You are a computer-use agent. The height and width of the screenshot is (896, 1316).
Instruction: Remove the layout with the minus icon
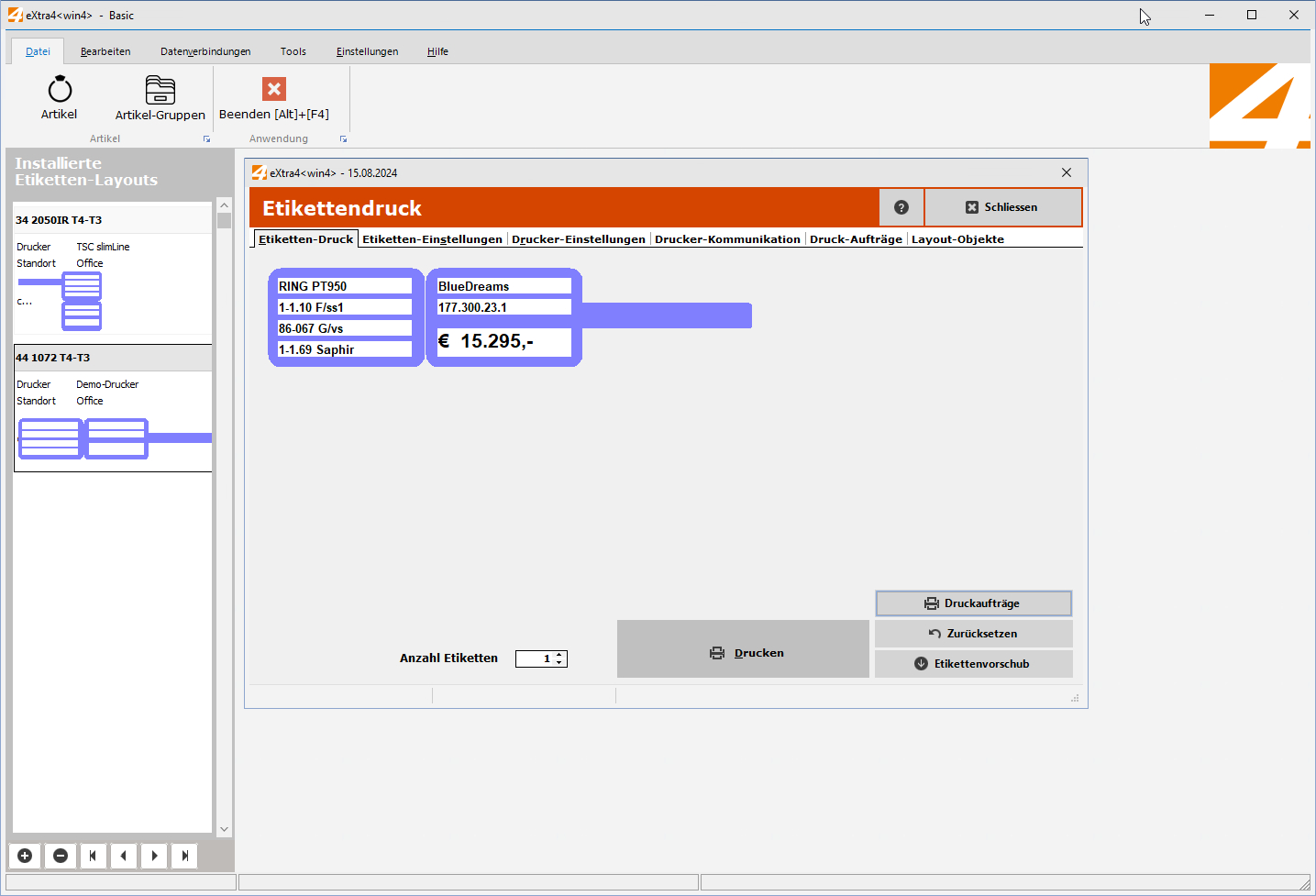point(61,856)
